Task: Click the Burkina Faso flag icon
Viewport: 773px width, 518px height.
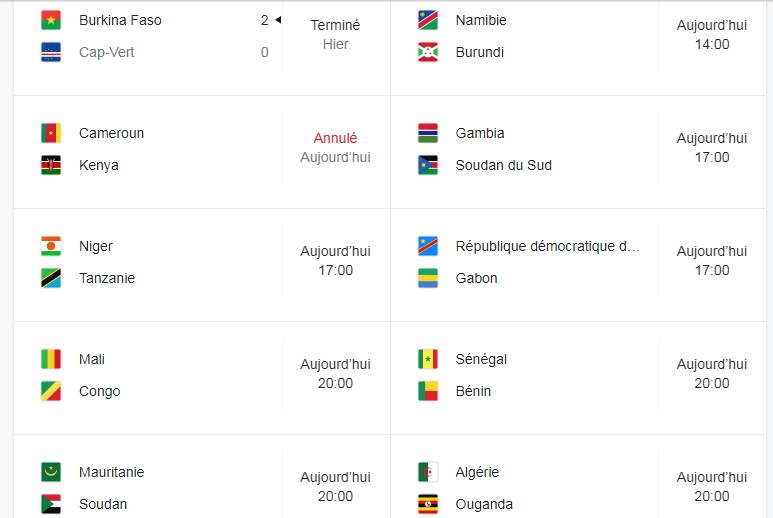Action: pos(51,20)
